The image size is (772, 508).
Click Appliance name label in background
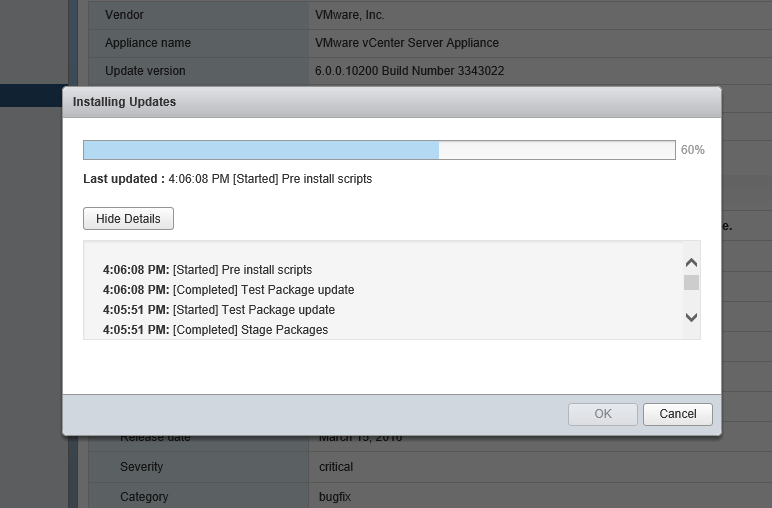(148, 43)
